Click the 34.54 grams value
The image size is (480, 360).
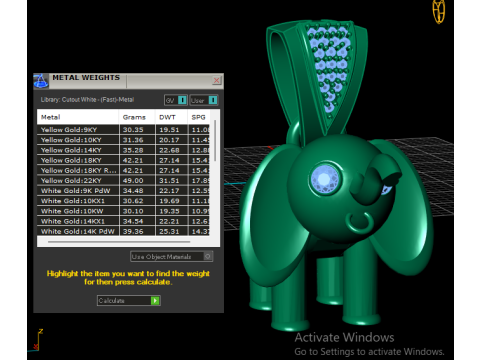click(133, 221)
